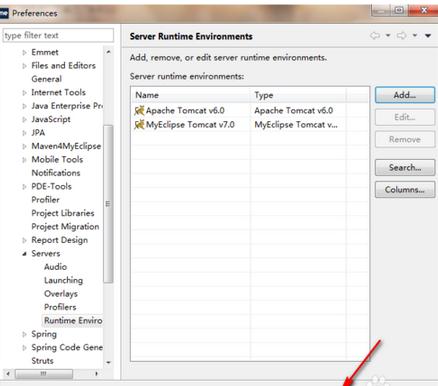Viewport: 438px width, 386px height.
Task: Click tree horizontal scrollbar right arrow
Action: 96,374
